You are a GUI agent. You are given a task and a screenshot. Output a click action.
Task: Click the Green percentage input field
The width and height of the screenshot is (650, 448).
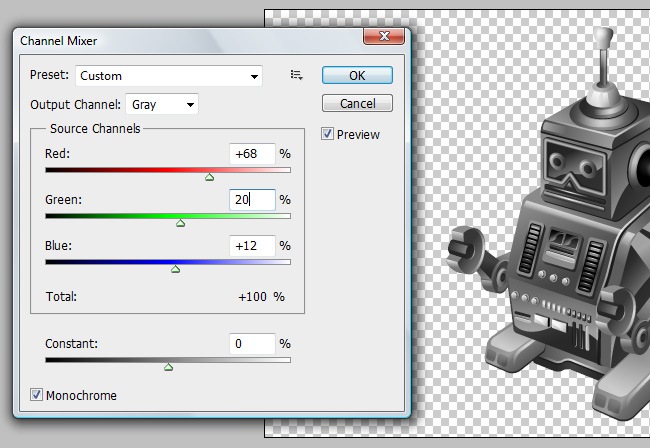(251, 200)
